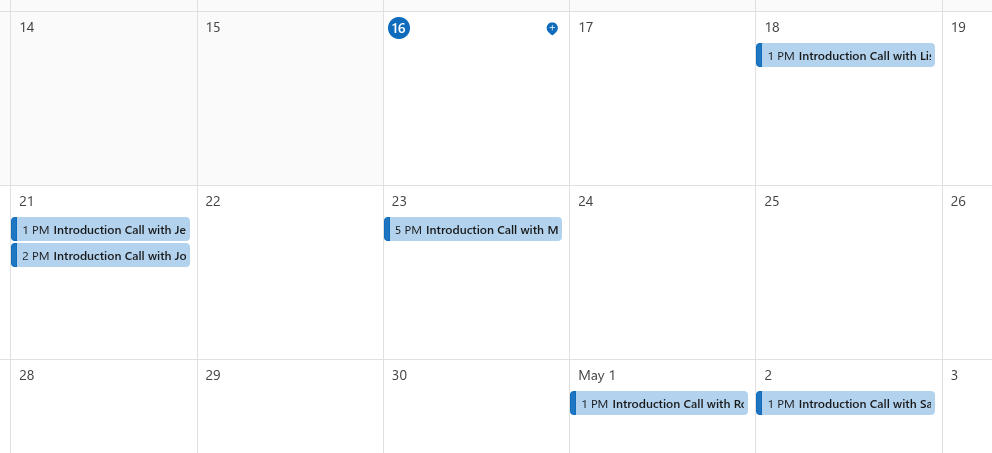Open the 1 PM Introduction Call on the 21st
The image size is (992, 453).
101,230
